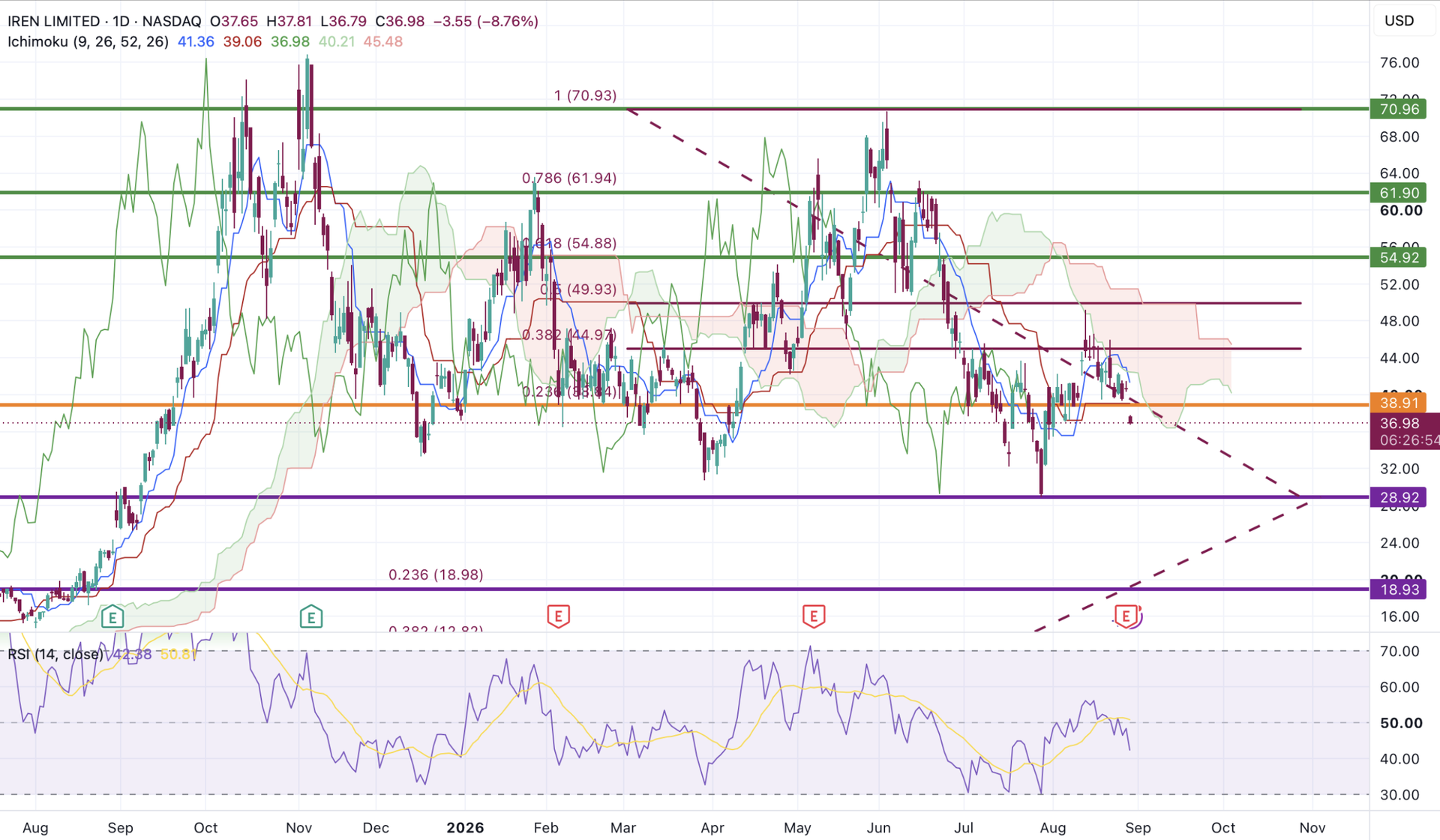The image size is (1440, 840).
Task: Click the IREN LIMITED symbol title
Action: 53,21
